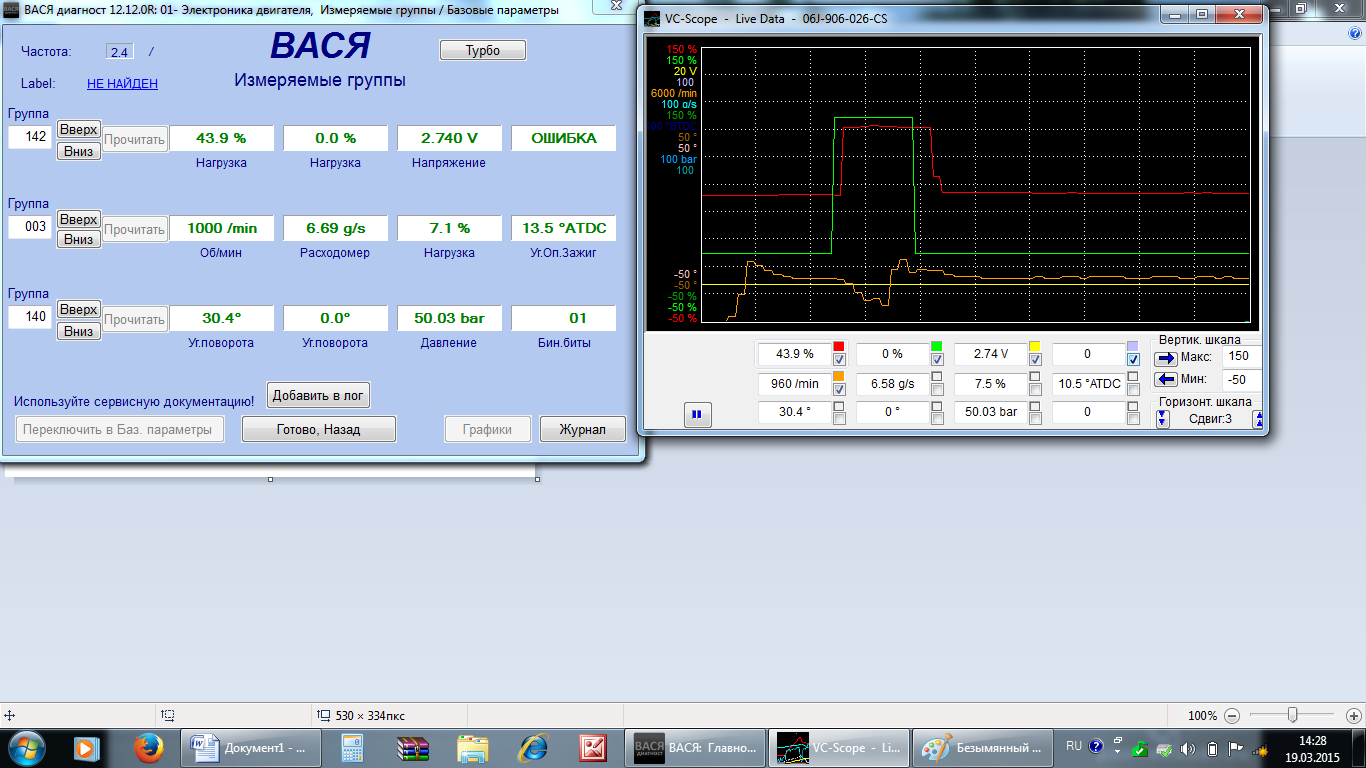Click the Турбо button
1366x768 pixels.
(482, 51)
